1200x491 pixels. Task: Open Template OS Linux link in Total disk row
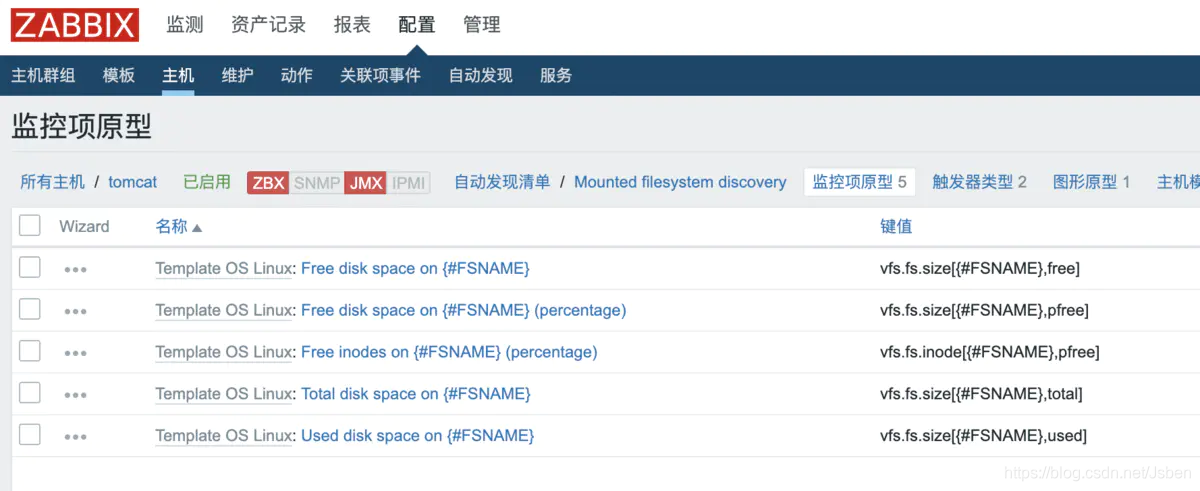tap(224, 394)
